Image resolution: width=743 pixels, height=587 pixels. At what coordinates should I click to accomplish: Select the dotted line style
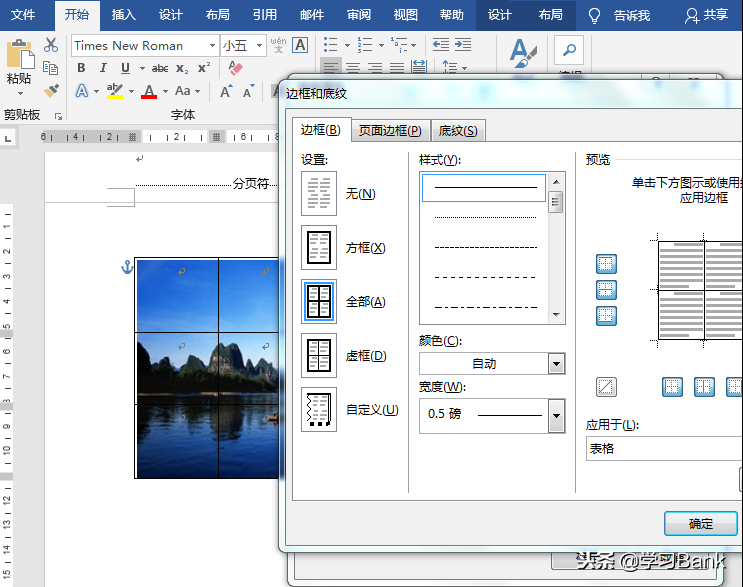pyautogui.click(x=485, y=217)
